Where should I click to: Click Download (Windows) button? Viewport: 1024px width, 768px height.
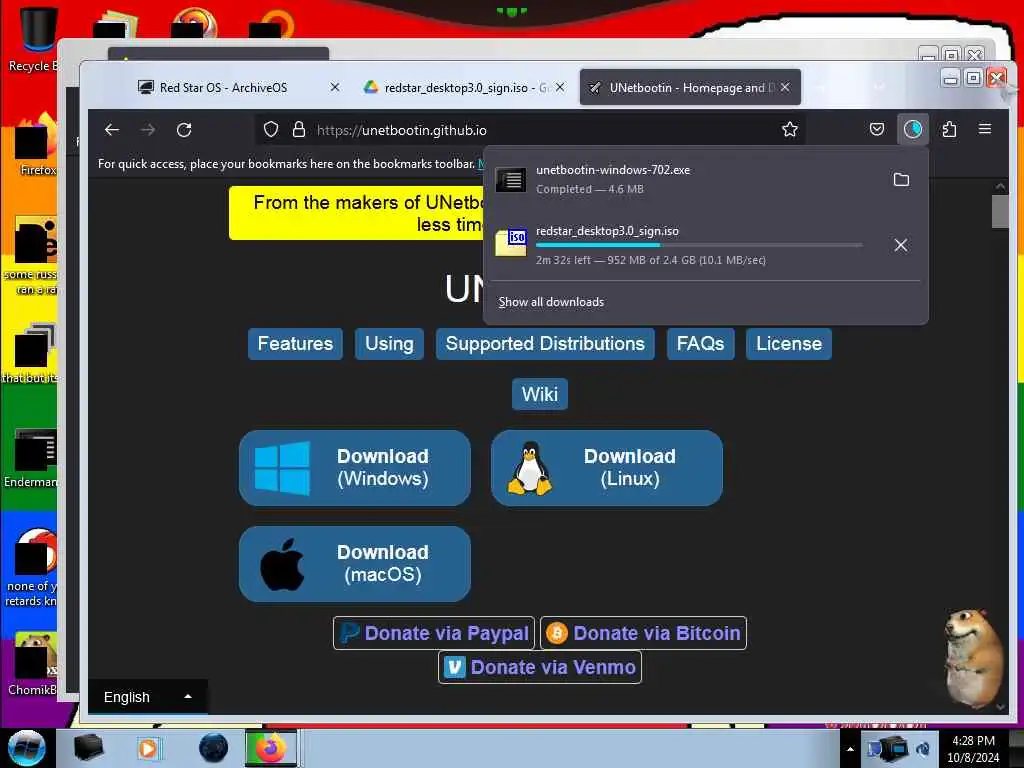pyautogui.click(x=355, y=468)
